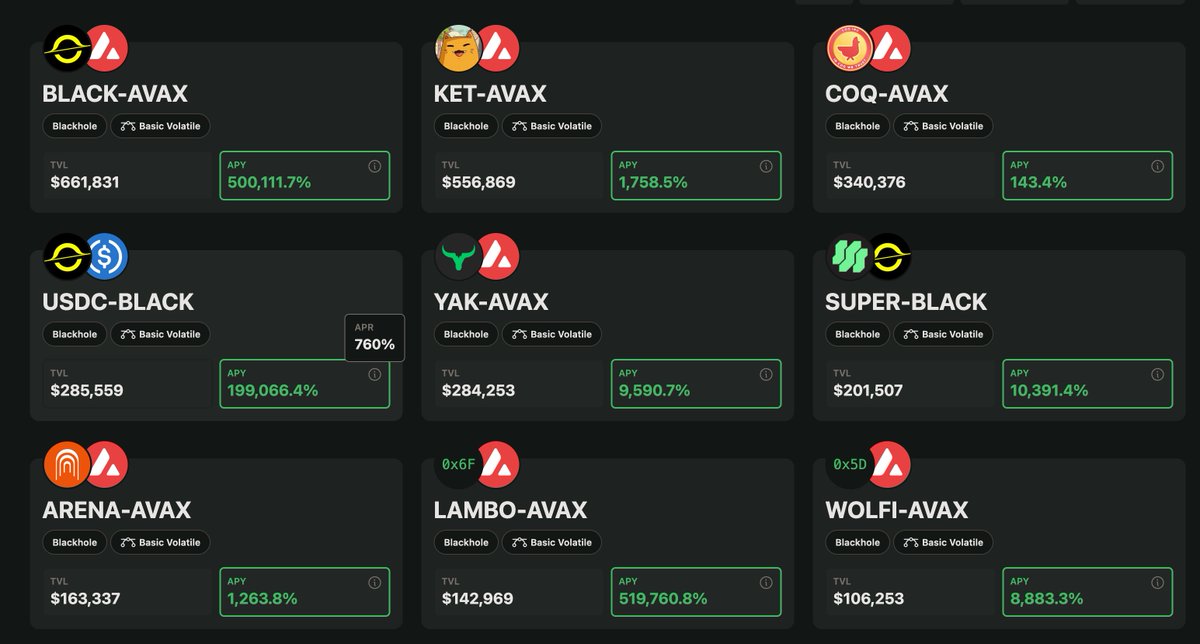The width and height of the screenshot is (1200, 644).
Task: Open the BLACK-AVAX pool title
Action: click(115, 94)
